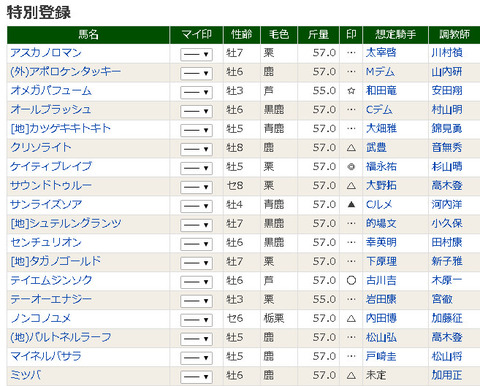Open マイ印 dropdown for マイネルバサラ
This screenshot has width=480, height=386.
pyautogui.click(x=196, y=358)
